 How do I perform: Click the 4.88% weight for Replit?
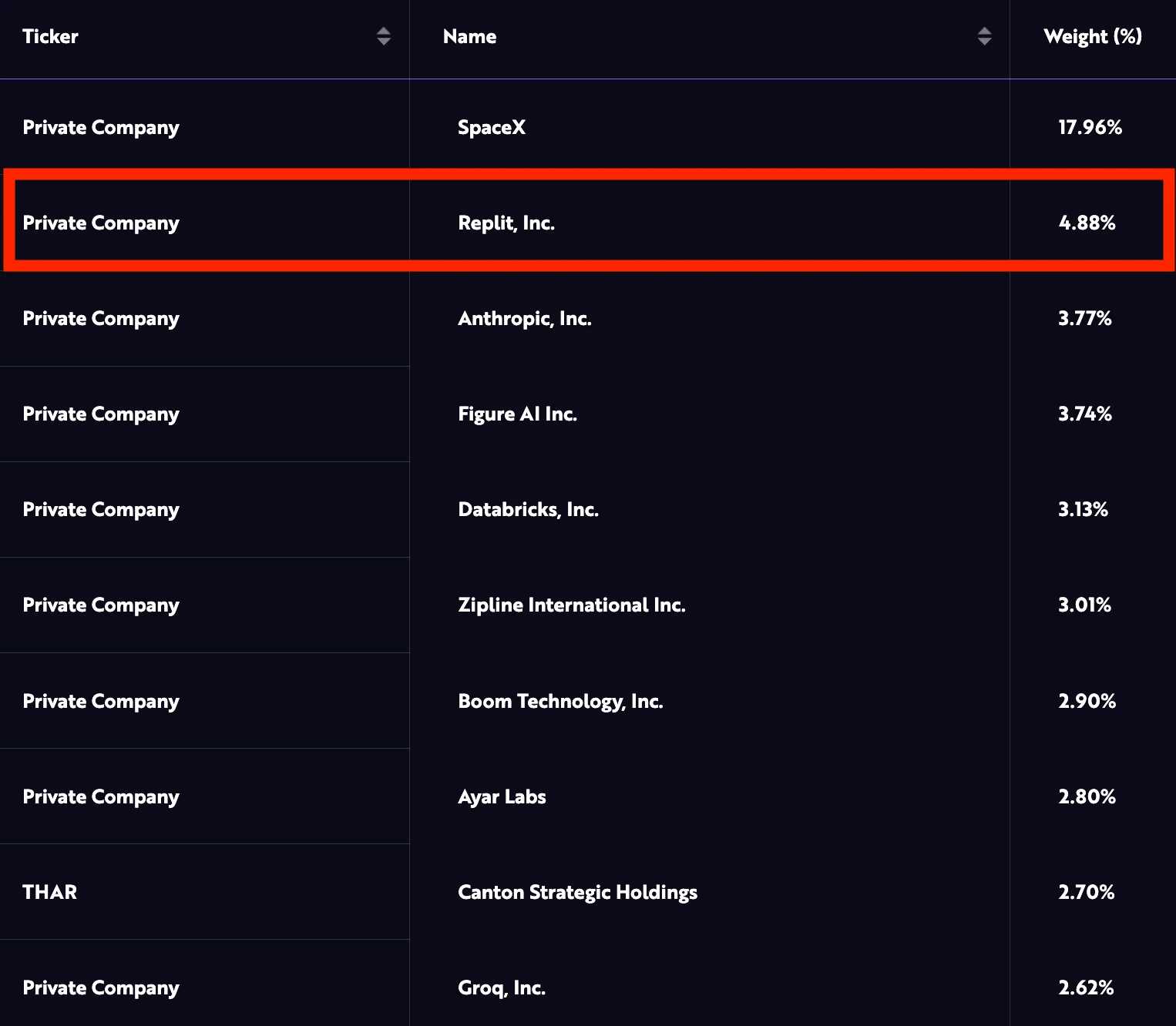click(x=1087, y=223)
